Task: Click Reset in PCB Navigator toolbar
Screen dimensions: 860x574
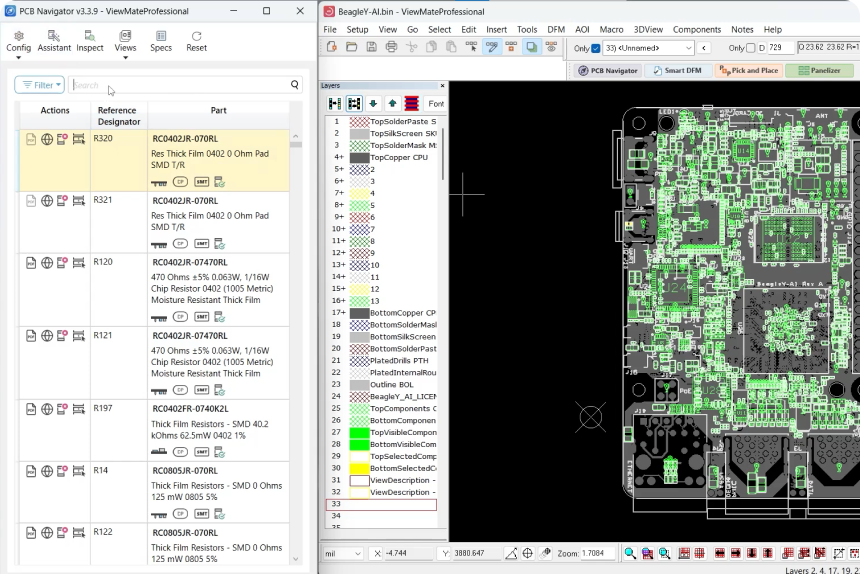Action: point(196,42)
